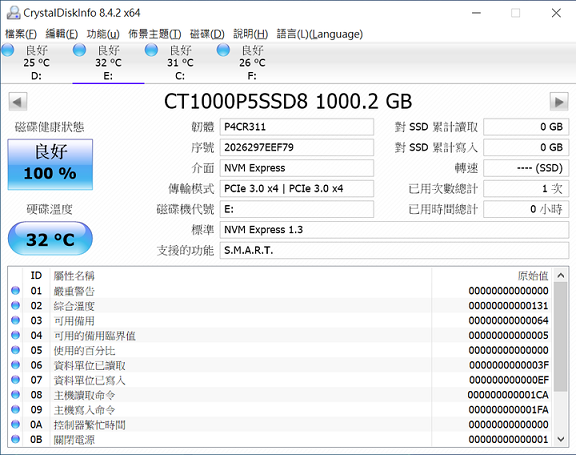The height and width of the screenshot is (455, 576).
Task: Click the status dot of attribute 01
Action: coord(15,290)
